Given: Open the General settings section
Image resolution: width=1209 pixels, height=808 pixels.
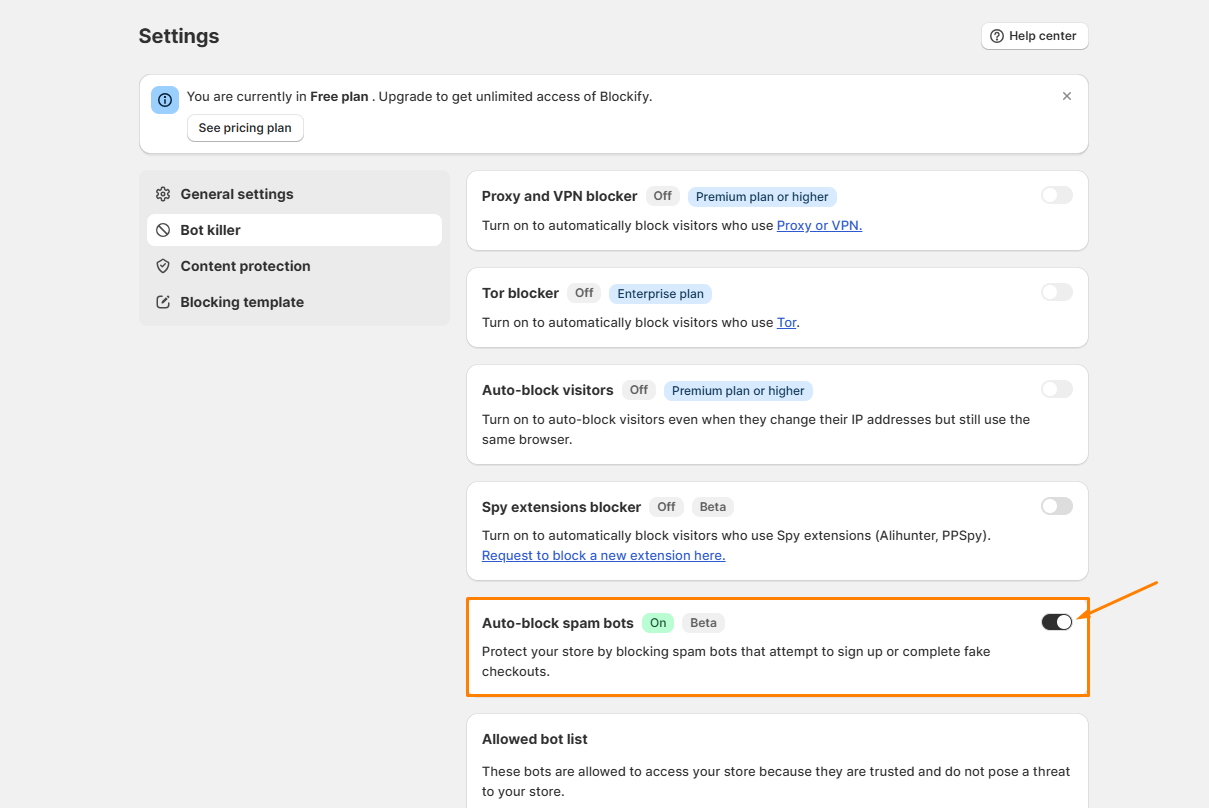Looking at the screenshot, I should pyautogui.click(x=237, y=194).
